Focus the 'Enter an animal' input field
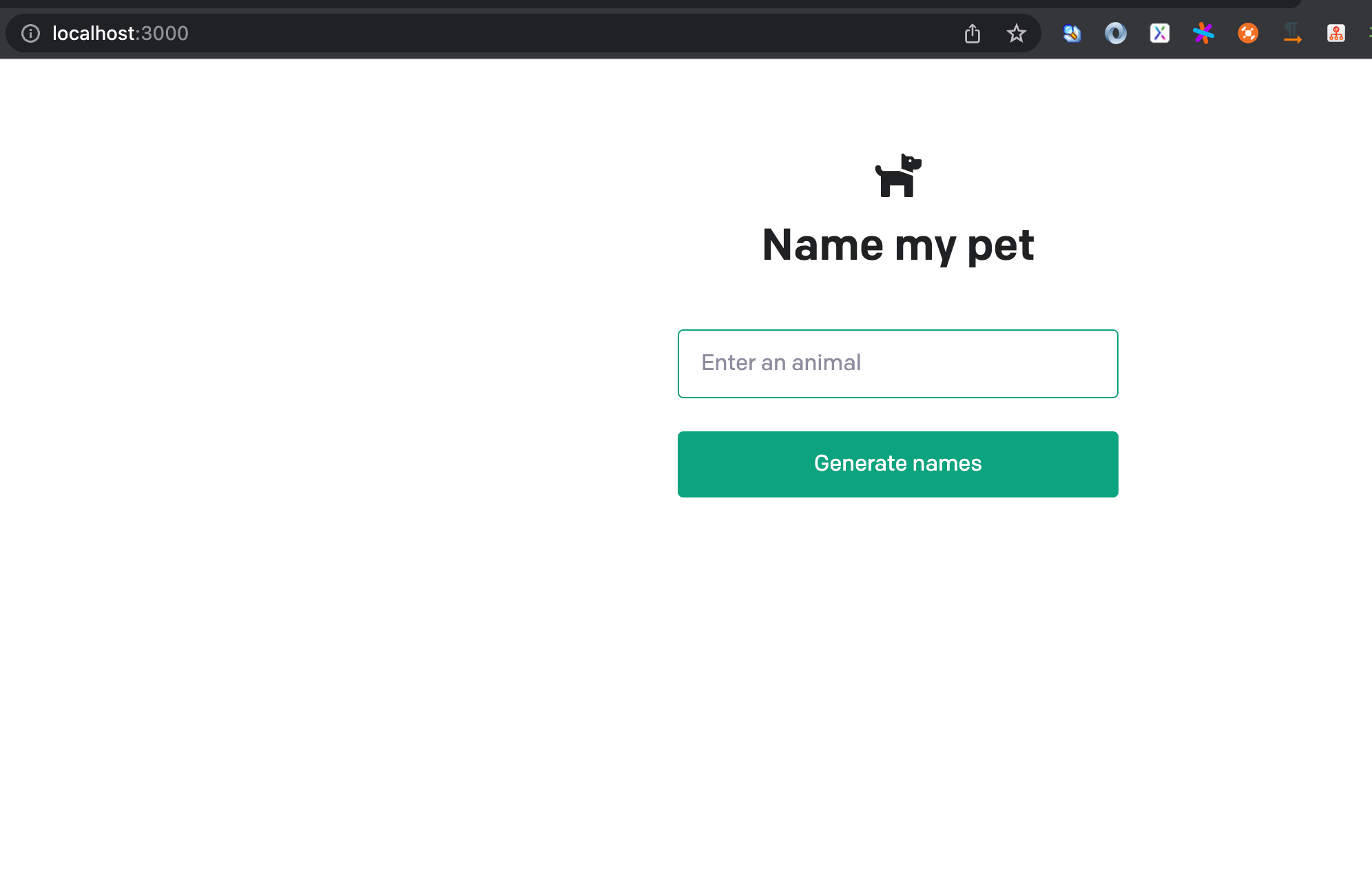Viewport: 1372px width, 893px height. tap(897, 363)
